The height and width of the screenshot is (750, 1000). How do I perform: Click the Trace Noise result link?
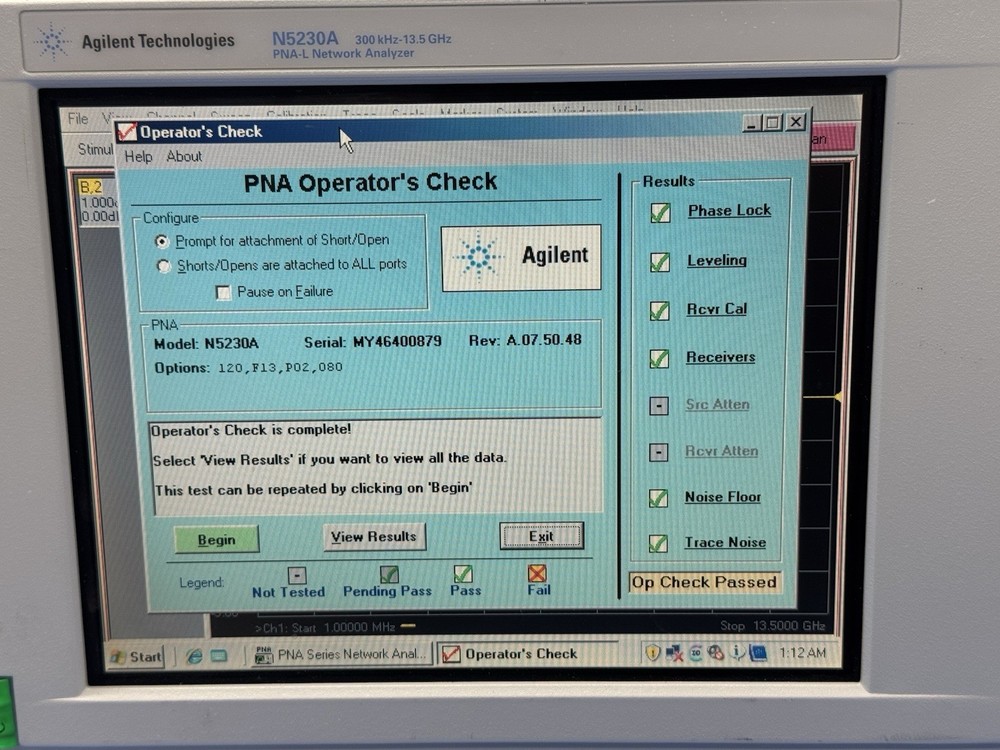point(725,542)
